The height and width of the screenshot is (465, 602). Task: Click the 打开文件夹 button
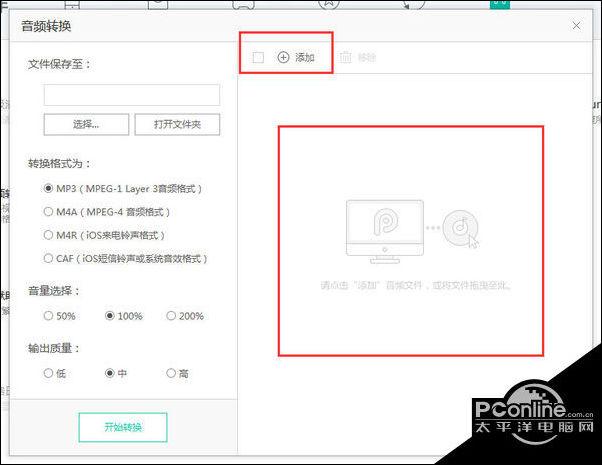click(x=177, y=124)
